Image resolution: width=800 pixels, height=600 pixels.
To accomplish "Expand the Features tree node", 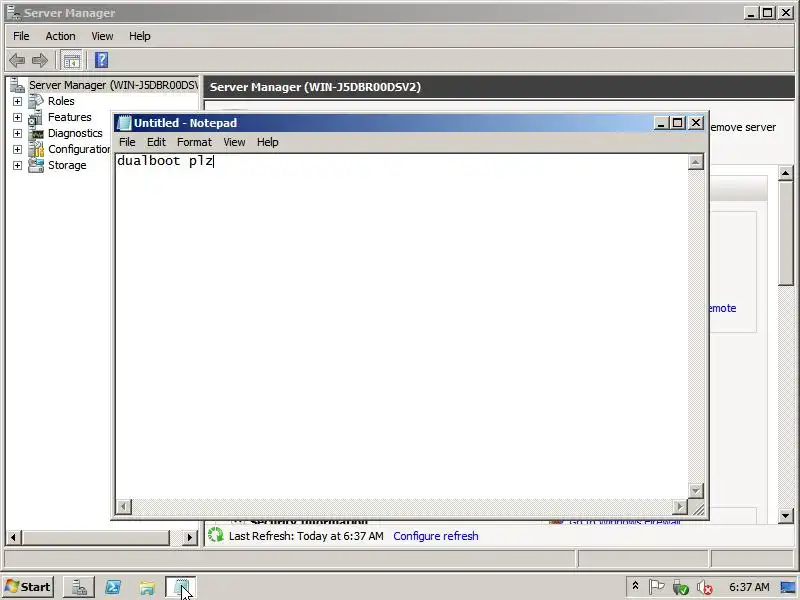I will click(17, 117).
